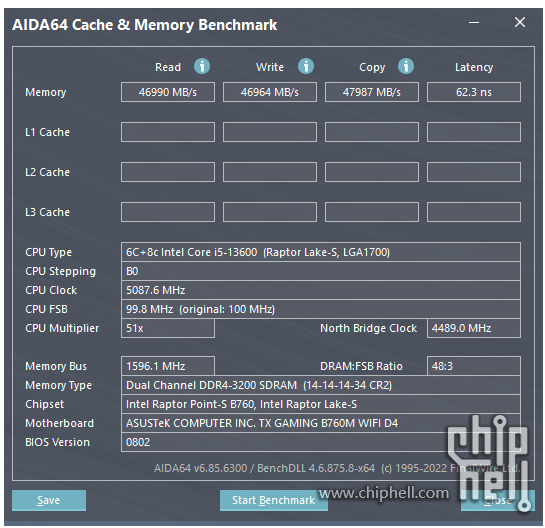The height and width of the screenshot is (528, 545).
Task: Click the empty L3 Cache Copy field
Action: click(372, 212)
